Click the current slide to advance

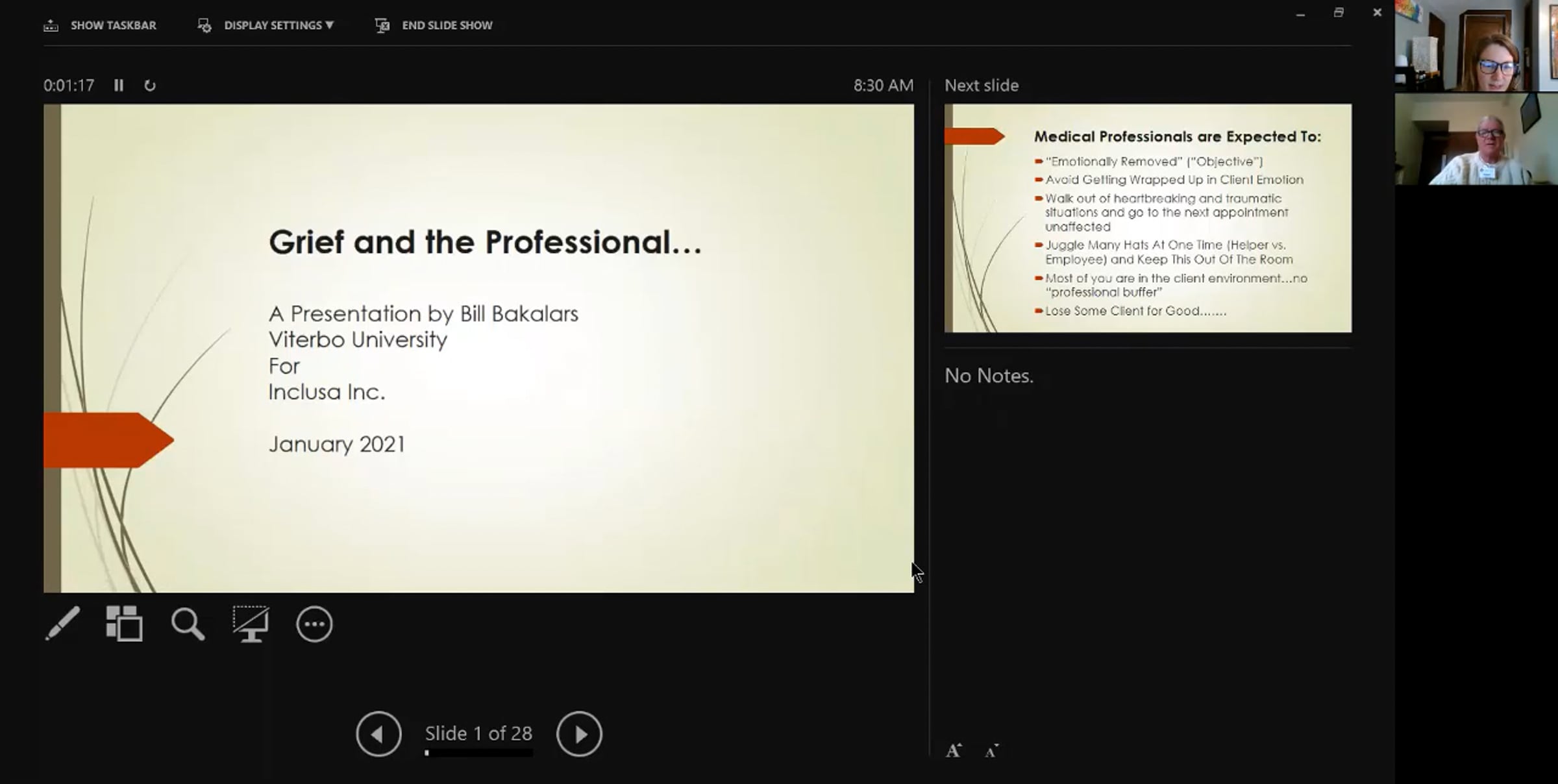pos(478,348)
